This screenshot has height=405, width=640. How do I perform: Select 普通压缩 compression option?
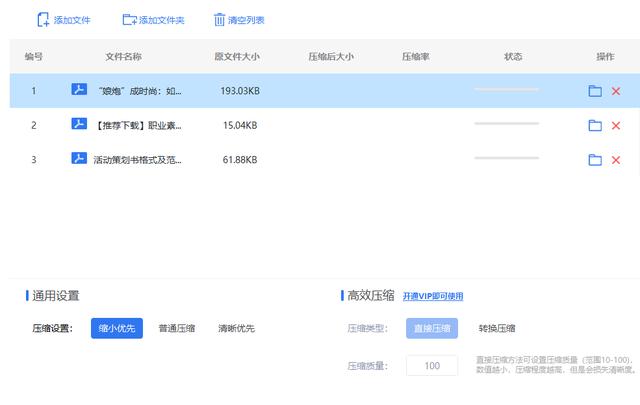pos(177,328)
